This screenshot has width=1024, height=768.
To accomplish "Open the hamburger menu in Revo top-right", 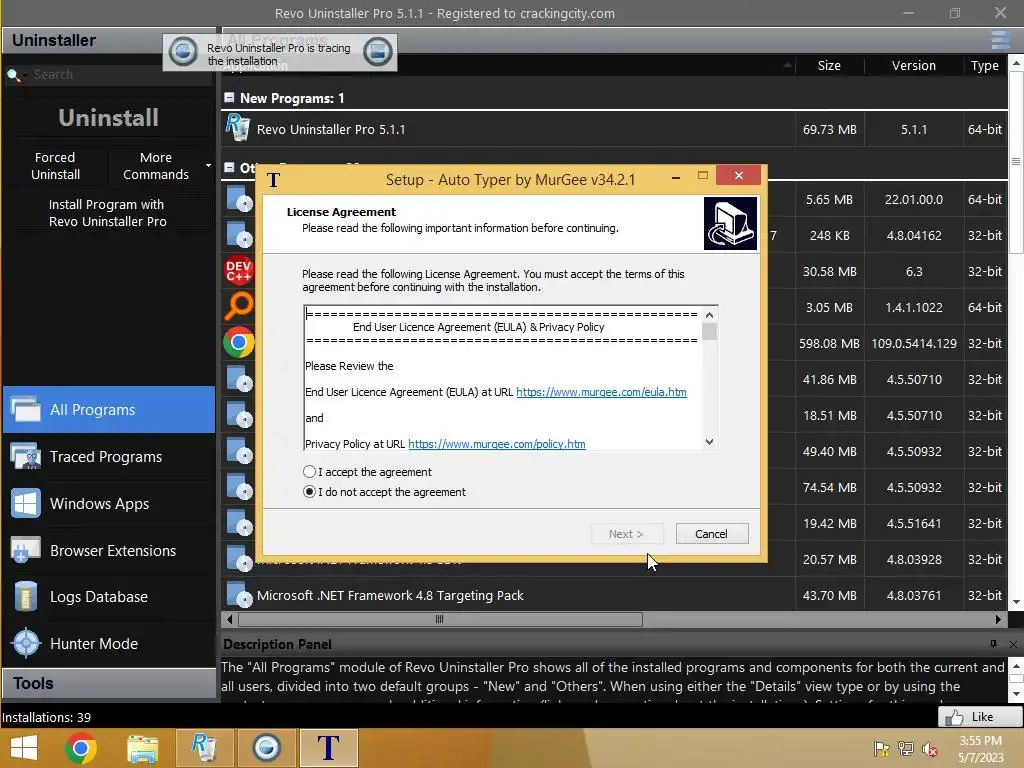I will point(1000,40).
